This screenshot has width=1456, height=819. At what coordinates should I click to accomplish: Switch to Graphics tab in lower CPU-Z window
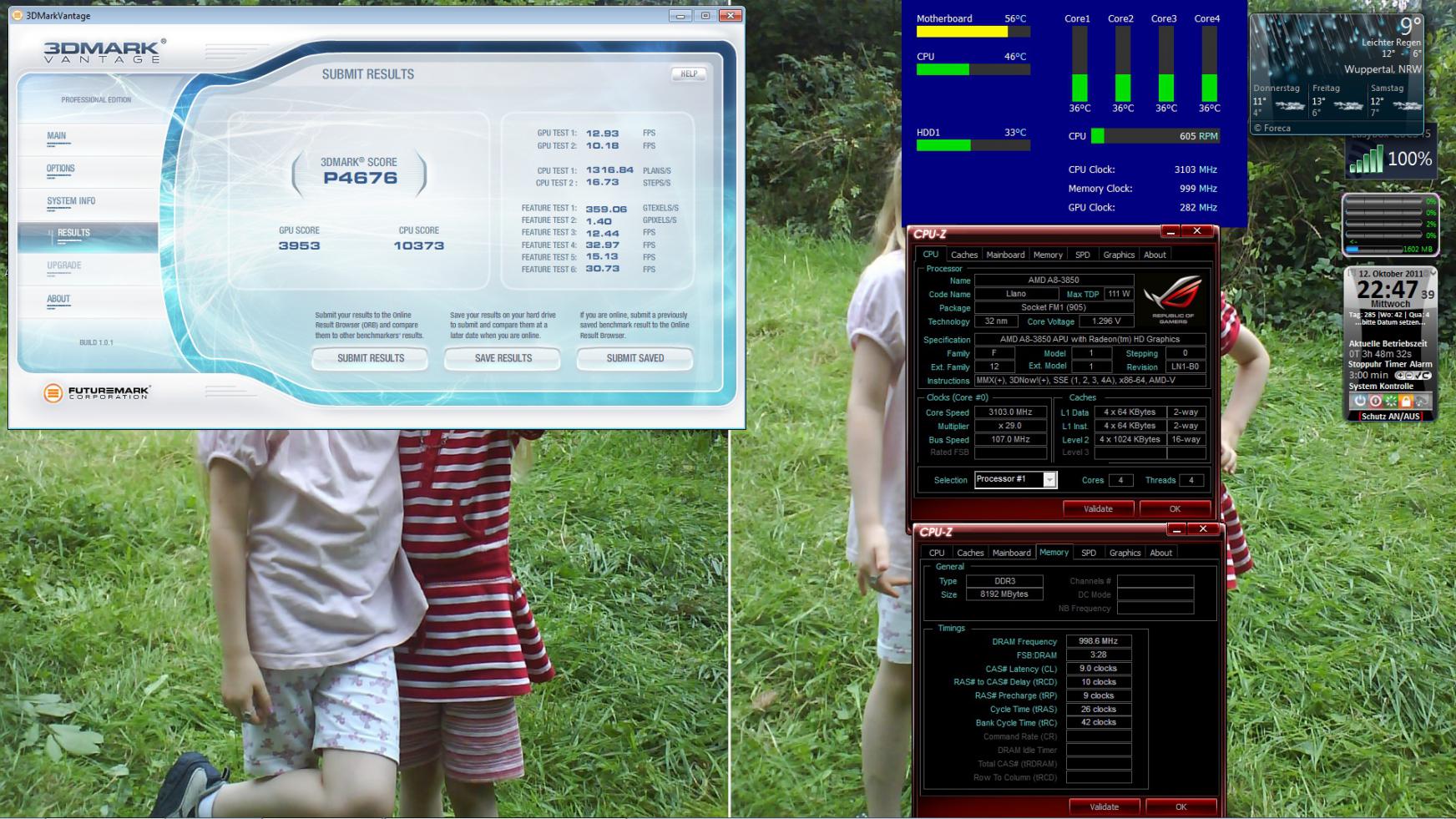(1125, 553)
